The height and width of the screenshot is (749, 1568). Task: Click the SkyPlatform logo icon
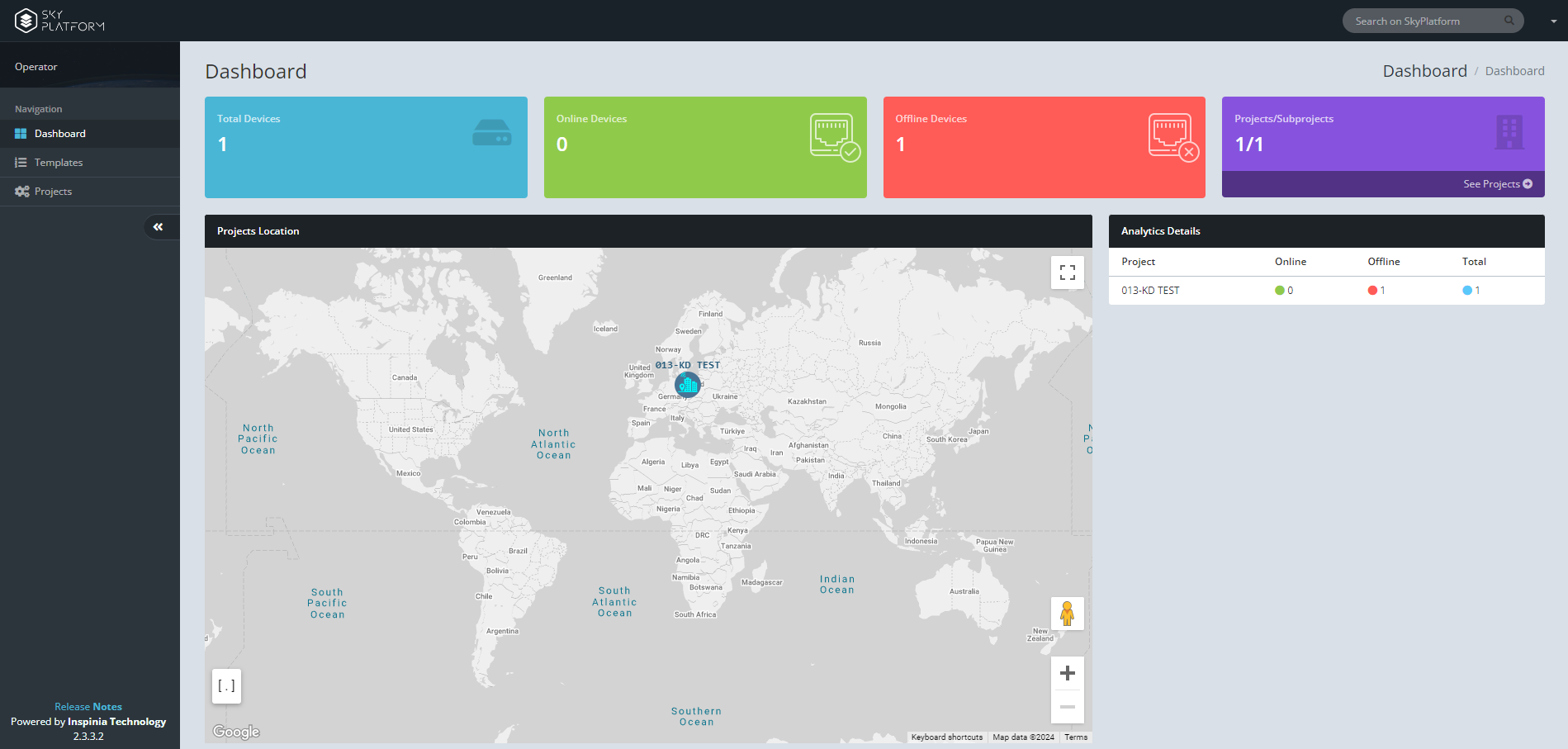pos(26,21)
